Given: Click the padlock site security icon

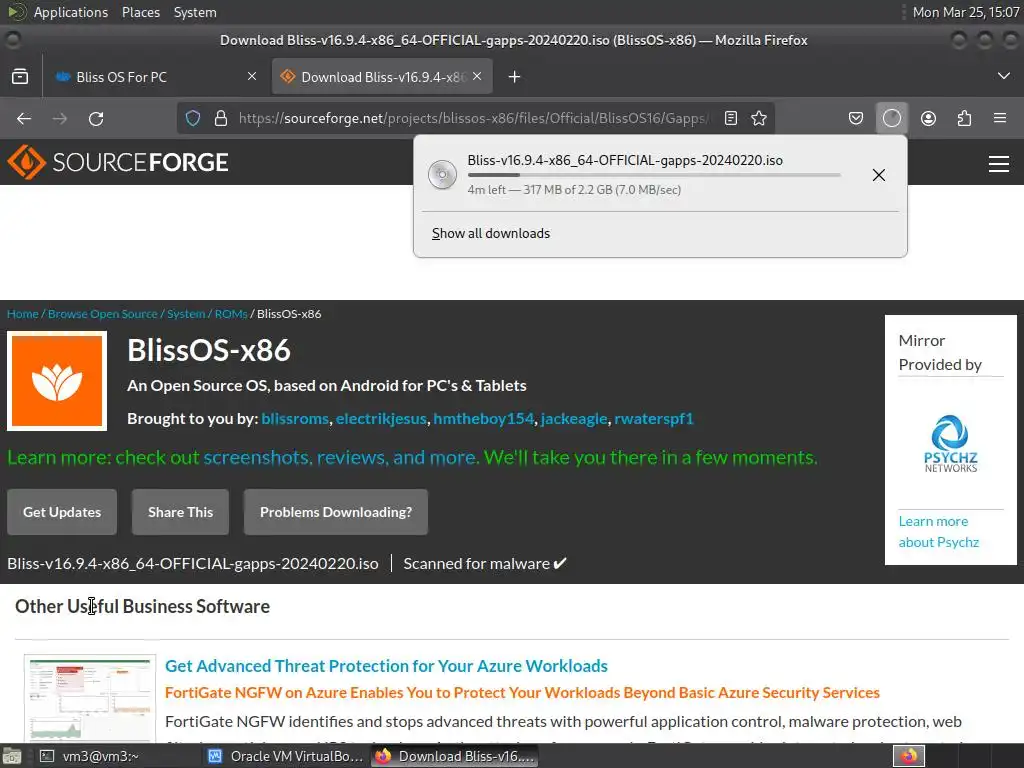Looking at the screenshot, I should tap(221, 118).
